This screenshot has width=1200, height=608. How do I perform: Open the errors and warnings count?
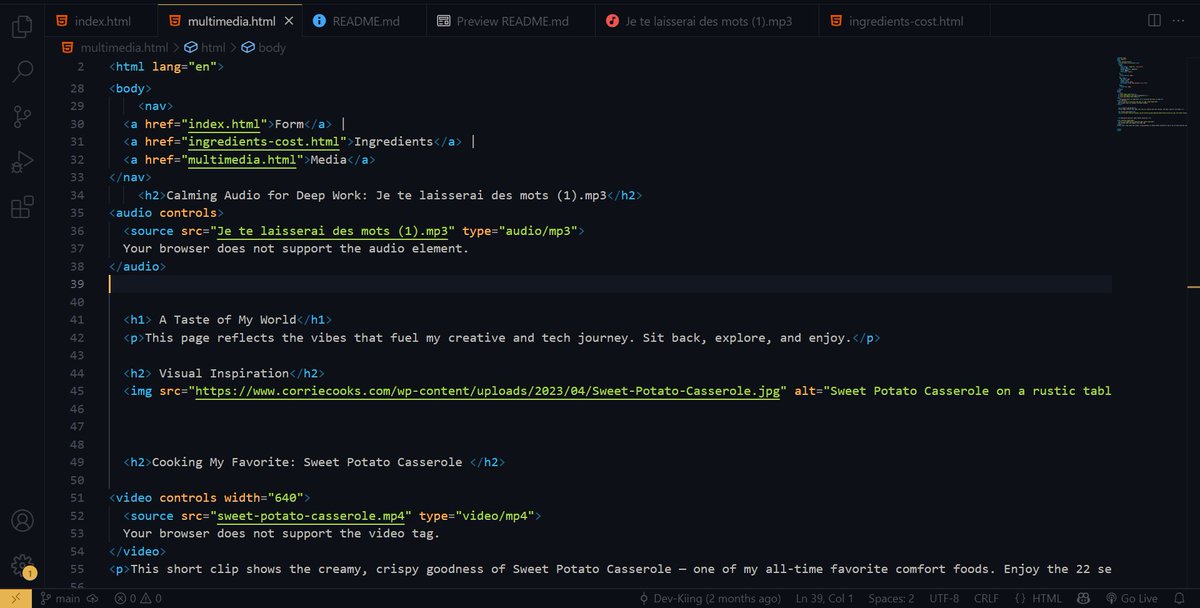point(137,598)
